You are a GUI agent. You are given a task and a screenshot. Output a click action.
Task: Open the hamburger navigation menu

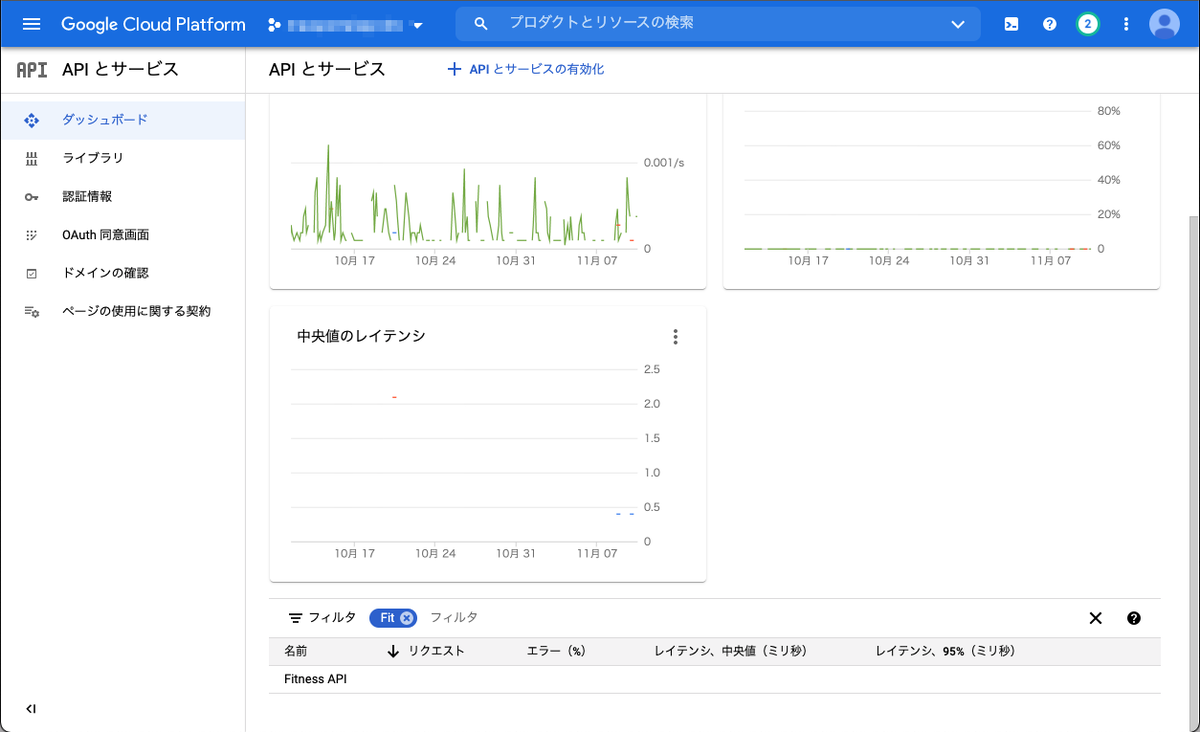point(31,24)
